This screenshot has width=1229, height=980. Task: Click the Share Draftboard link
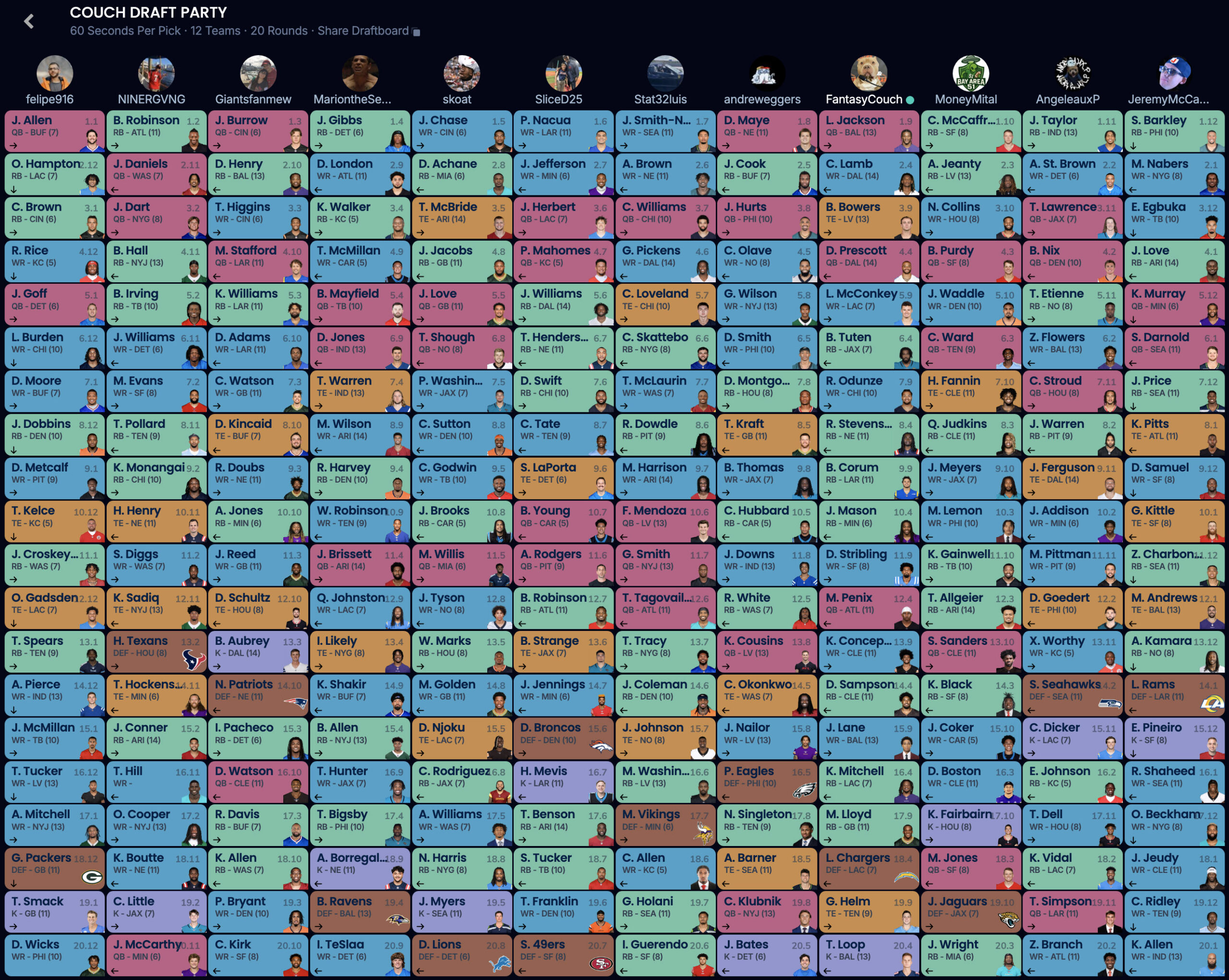pyautogui.click(x=363, y=31)
